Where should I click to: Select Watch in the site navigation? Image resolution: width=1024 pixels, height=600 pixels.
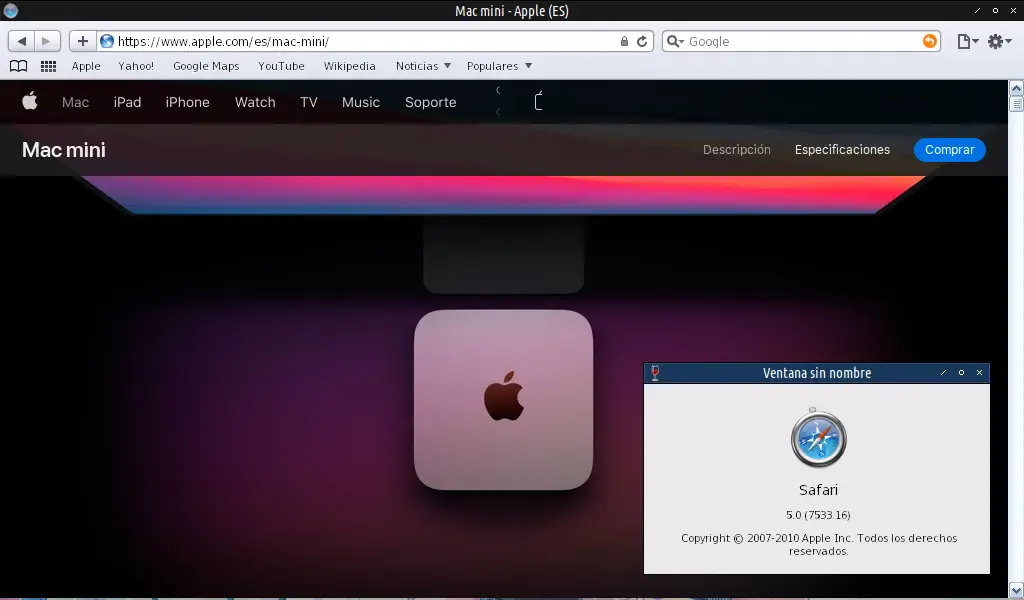coord(255,102)
